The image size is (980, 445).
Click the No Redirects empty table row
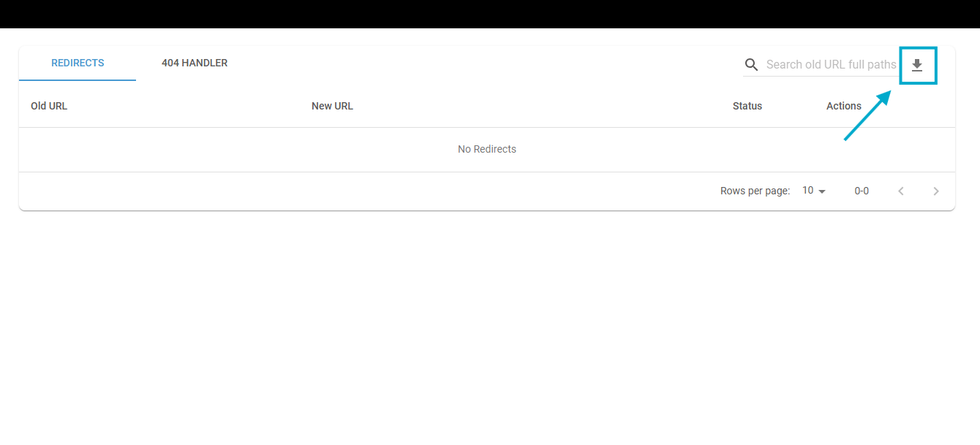tap(487, 149)
